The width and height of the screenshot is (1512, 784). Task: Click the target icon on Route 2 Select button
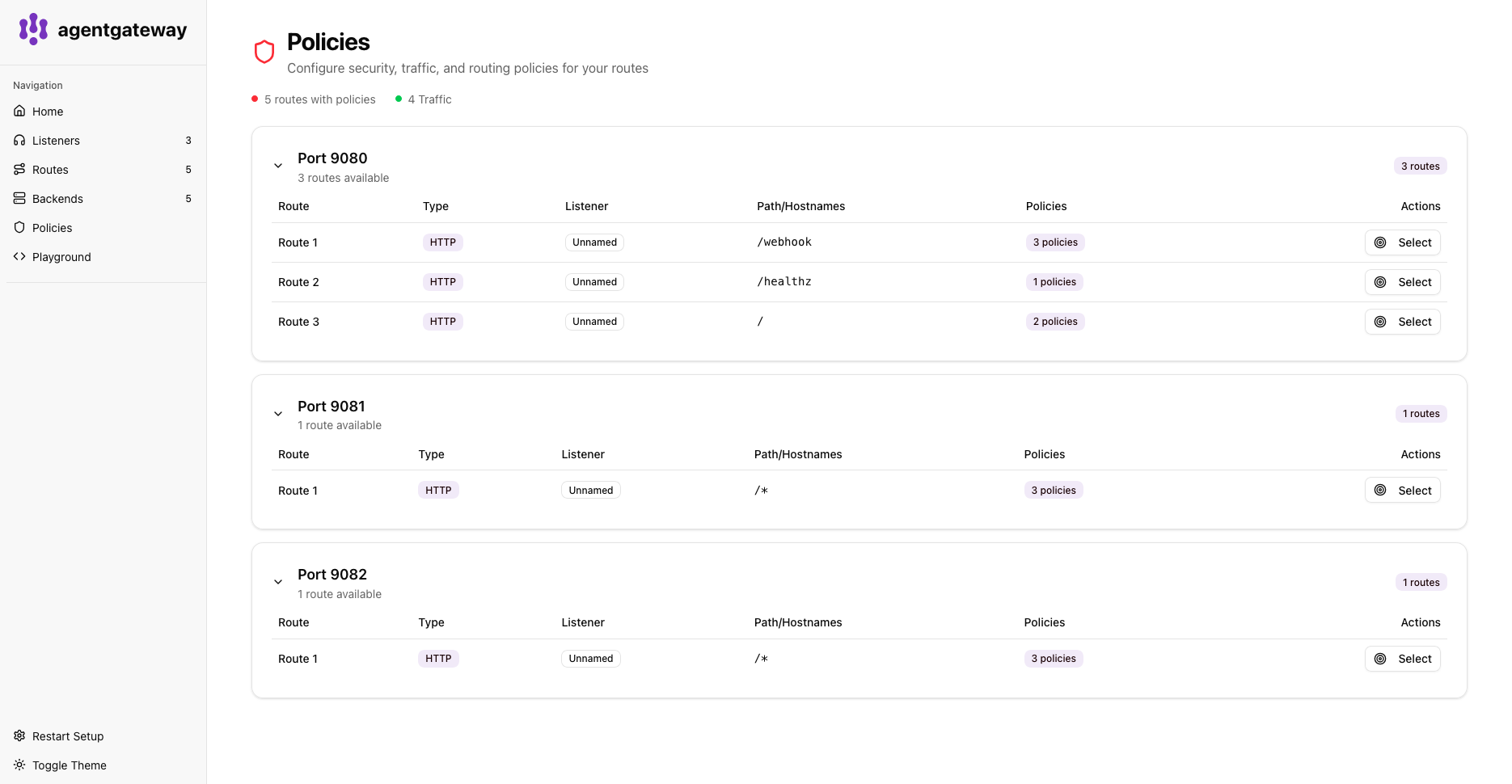click(1381, 282)
